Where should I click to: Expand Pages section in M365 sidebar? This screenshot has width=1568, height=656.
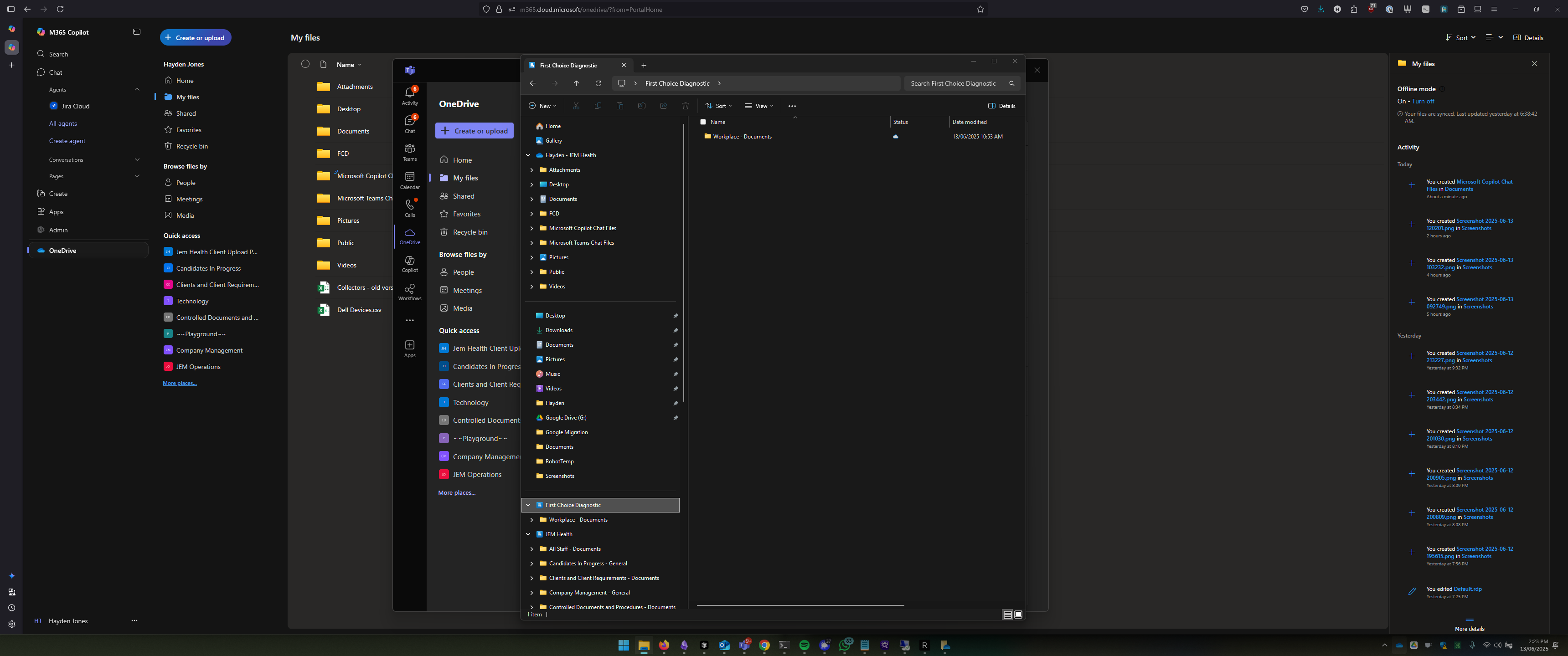[137, 176]
